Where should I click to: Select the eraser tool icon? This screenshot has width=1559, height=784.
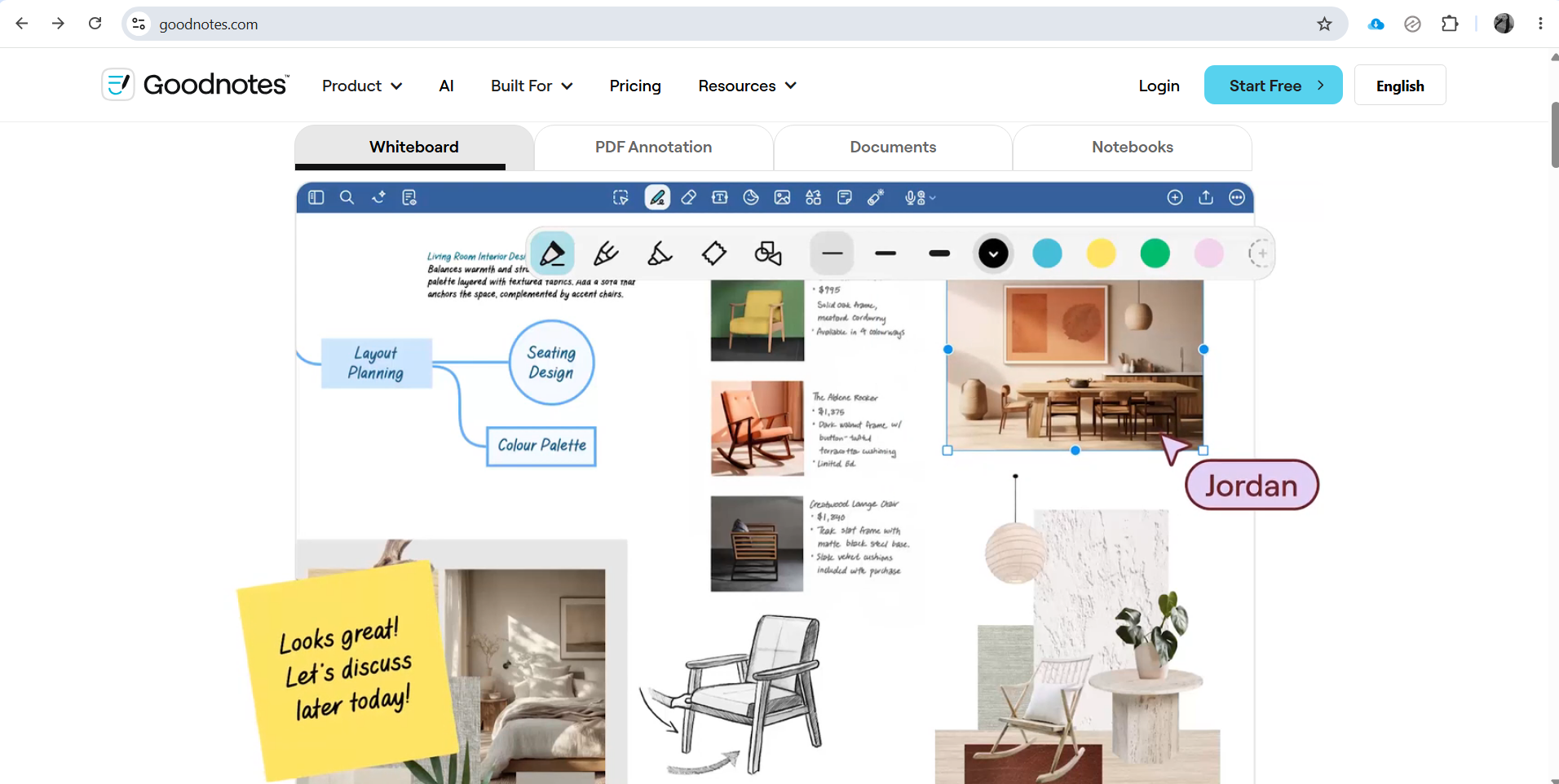[x=689, y=197]
